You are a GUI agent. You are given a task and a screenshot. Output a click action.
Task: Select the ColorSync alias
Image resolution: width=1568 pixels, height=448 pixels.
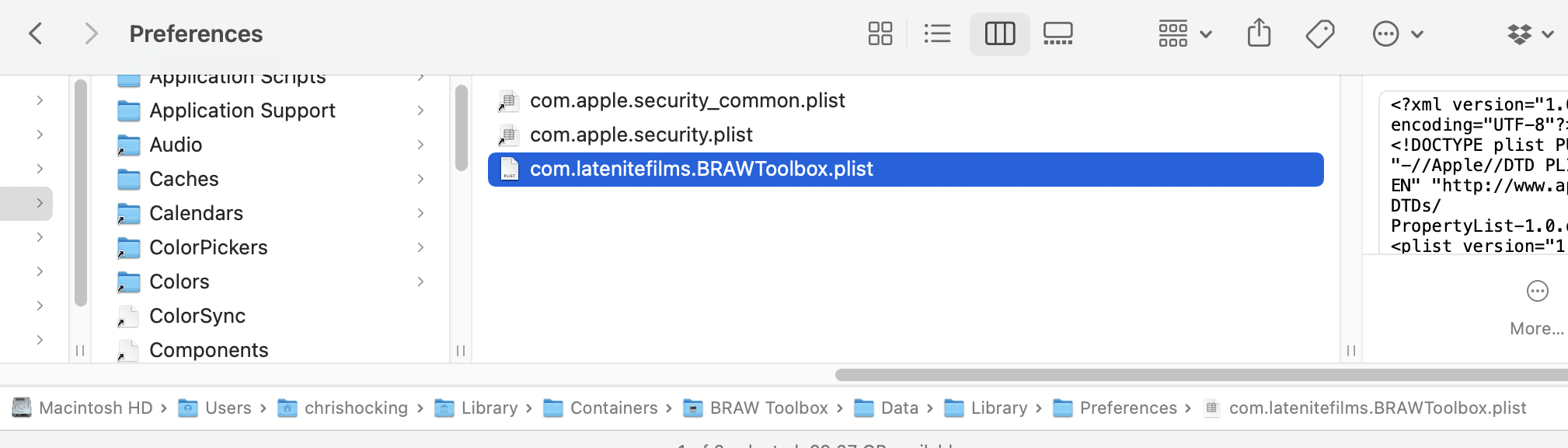pyautogui.click(x=197, y=316)
